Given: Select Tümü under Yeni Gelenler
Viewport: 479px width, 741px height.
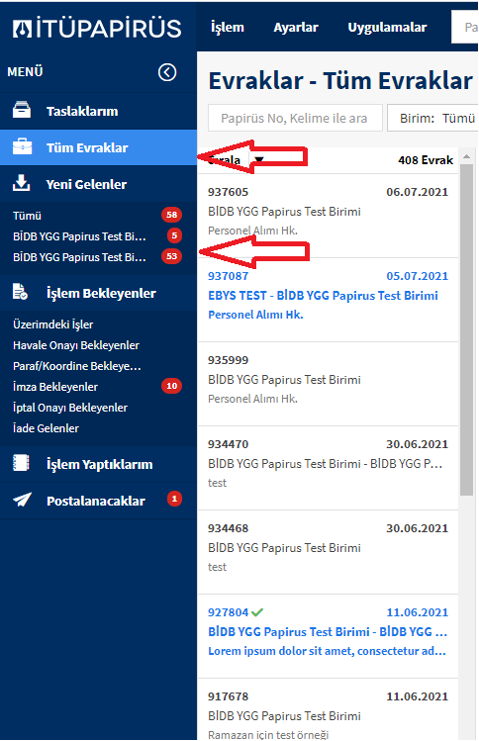Looking at the screenshot, I should tap(27, 215).
